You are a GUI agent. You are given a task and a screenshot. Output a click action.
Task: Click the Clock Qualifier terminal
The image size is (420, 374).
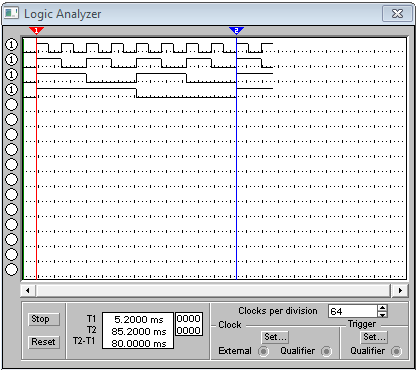[326, 351]
